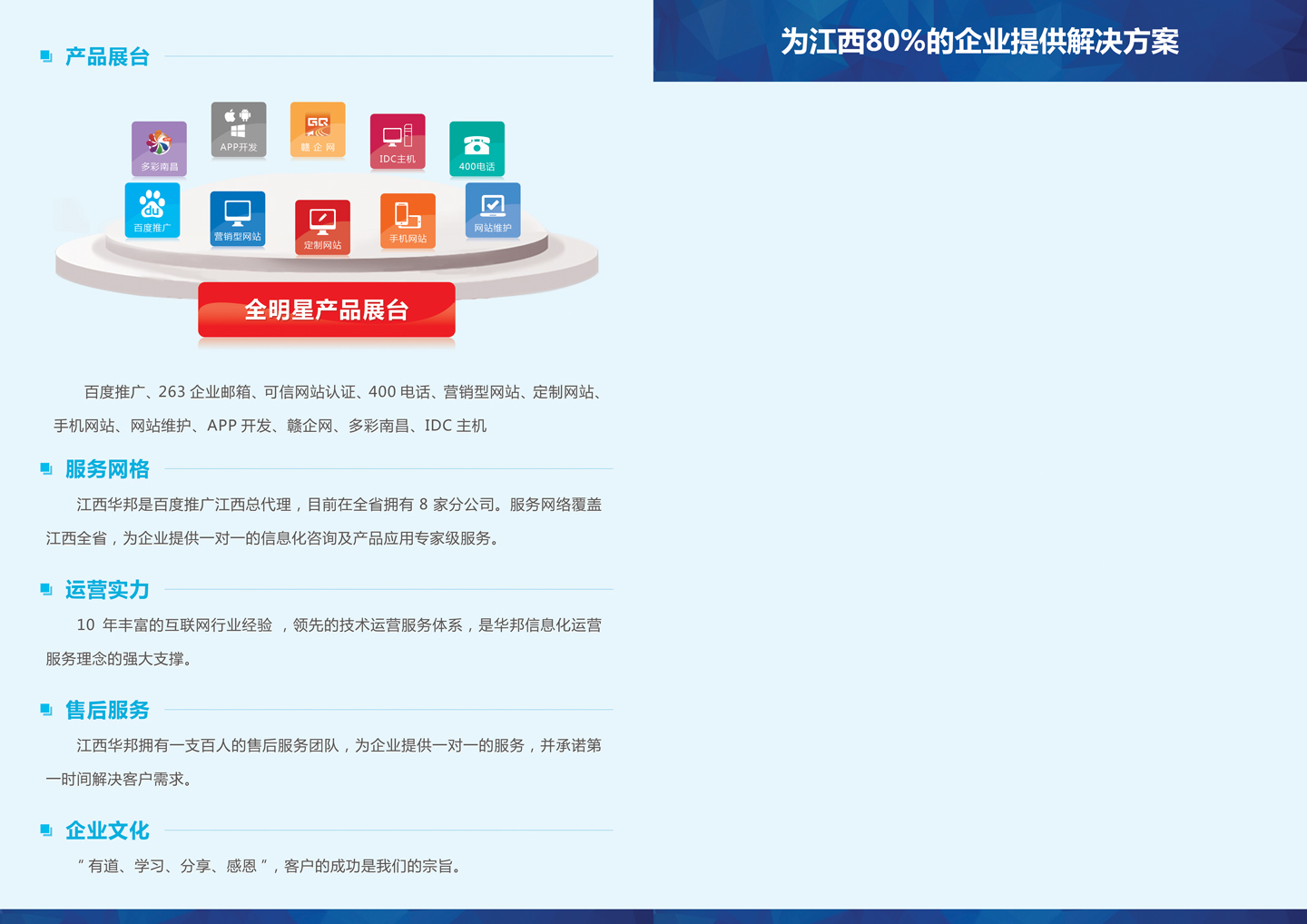The width and height of the screenshot is (1307, 924).
Task: Click the line starting 10 年丰富的互联网行业经验
Action: pyautogui.click(x=339, y=625)
